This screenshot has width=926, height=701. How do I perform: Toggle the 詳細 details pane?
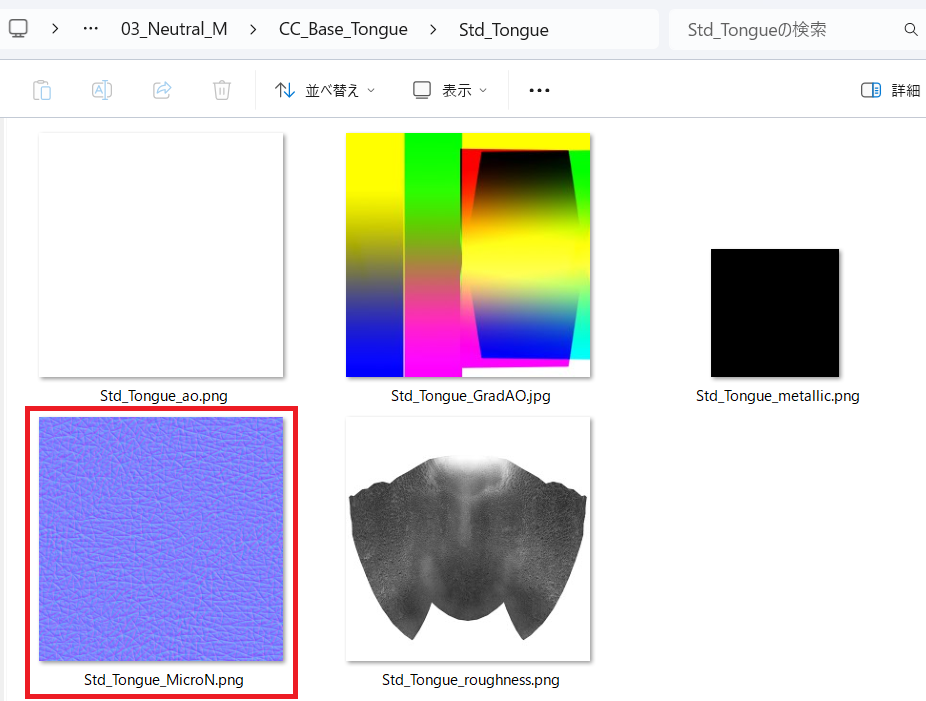[891, 90]
